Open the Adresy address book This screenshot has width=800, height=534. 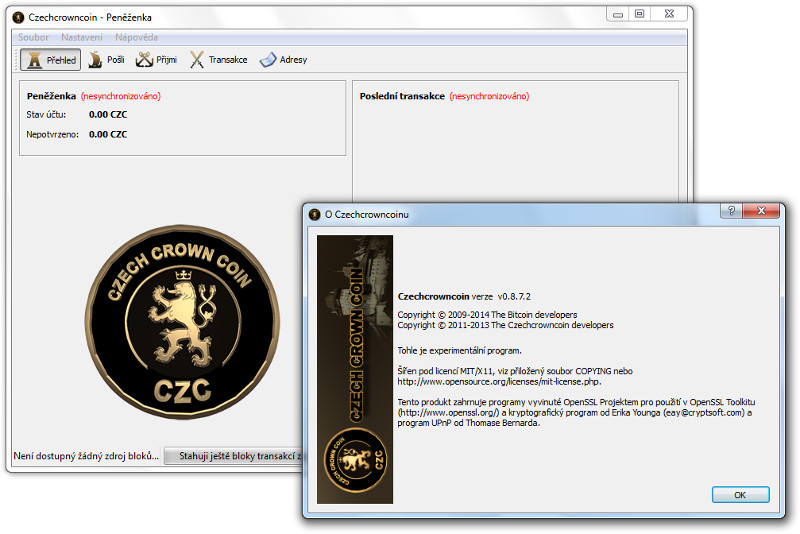click(284, 60)
